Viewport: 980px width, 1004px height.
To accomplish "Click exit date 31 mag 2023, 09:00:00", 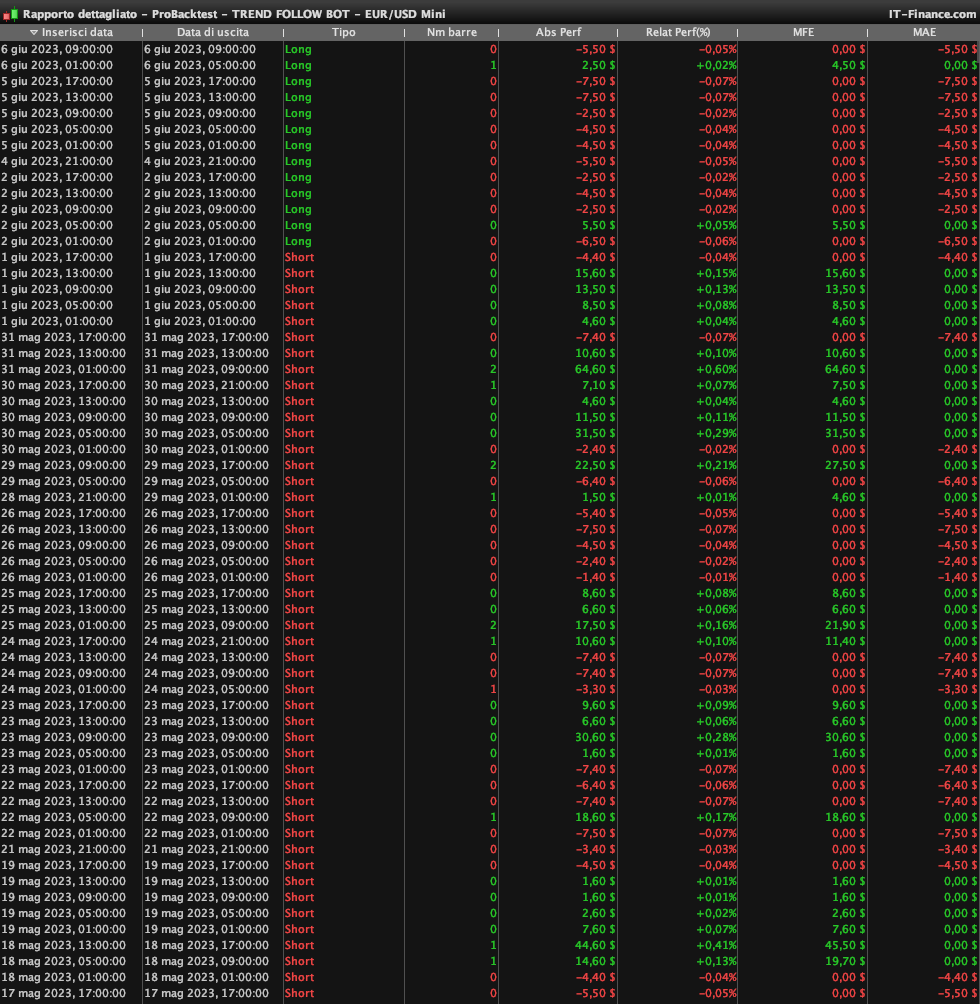I will [x=206, y=369].
